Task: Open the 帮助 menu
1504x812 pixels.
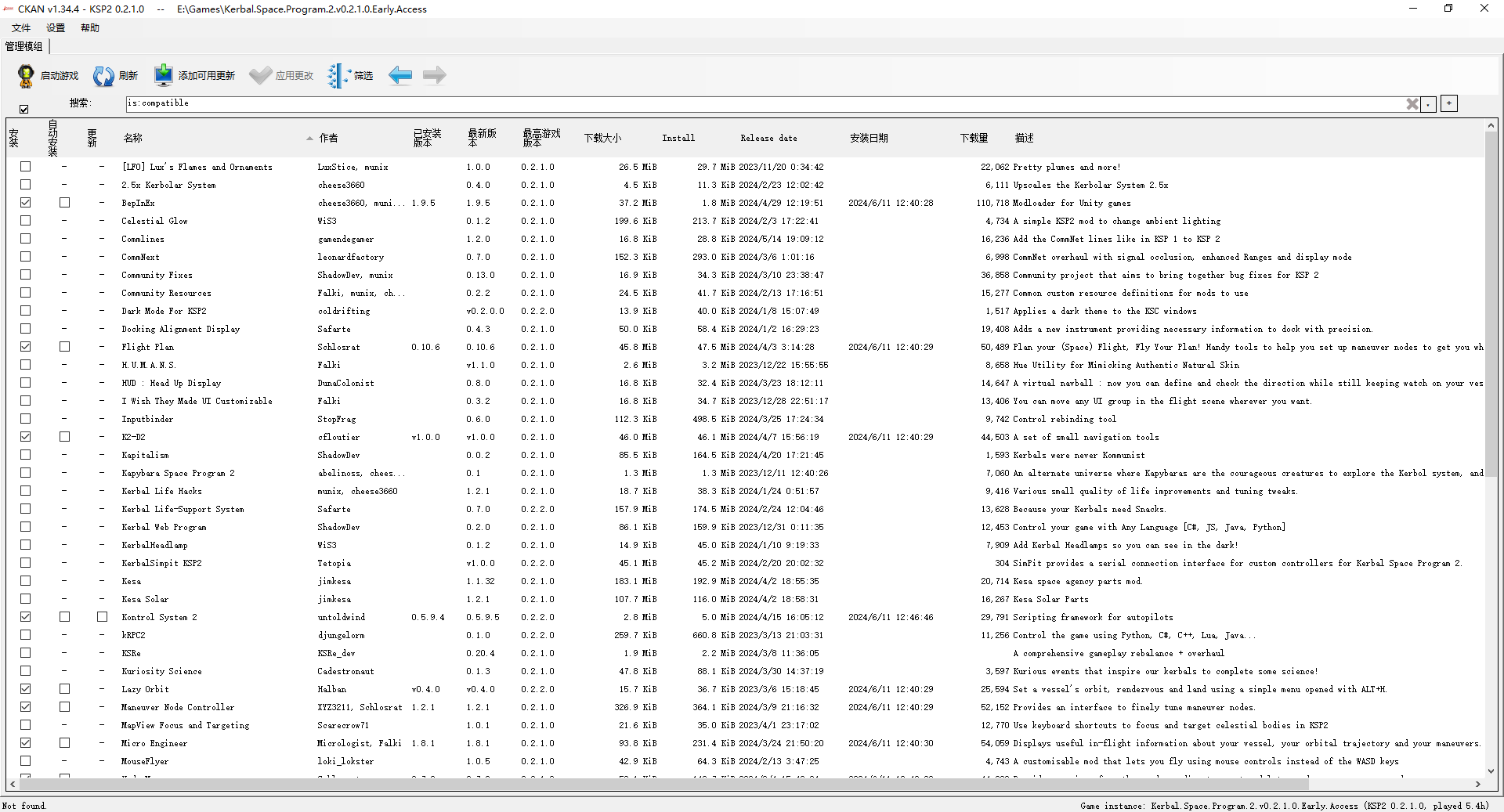Action: [x=90, y=28]
